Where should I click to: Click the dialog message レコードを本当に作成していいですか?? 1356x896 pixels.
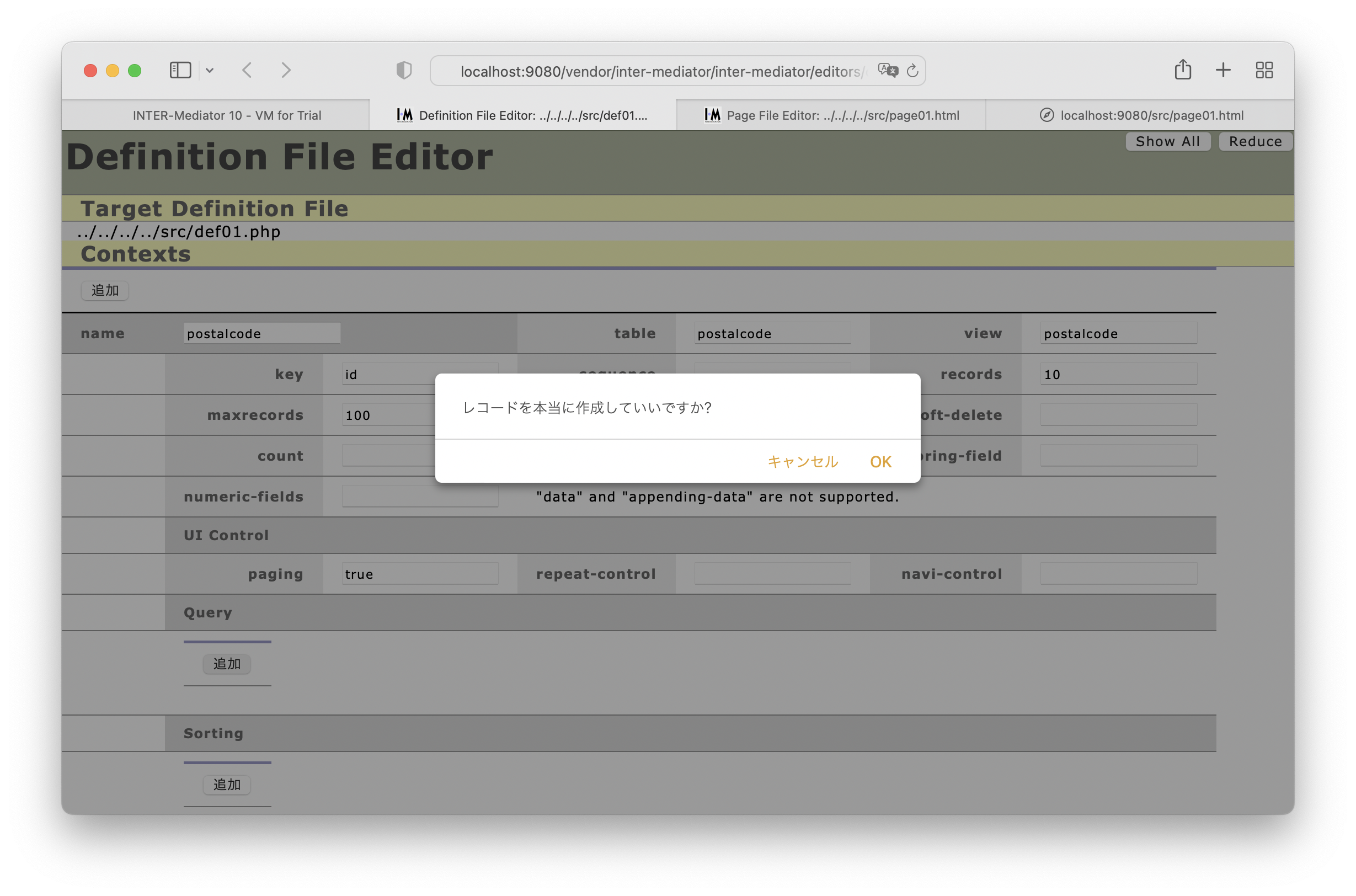click(x=588, y=407)
